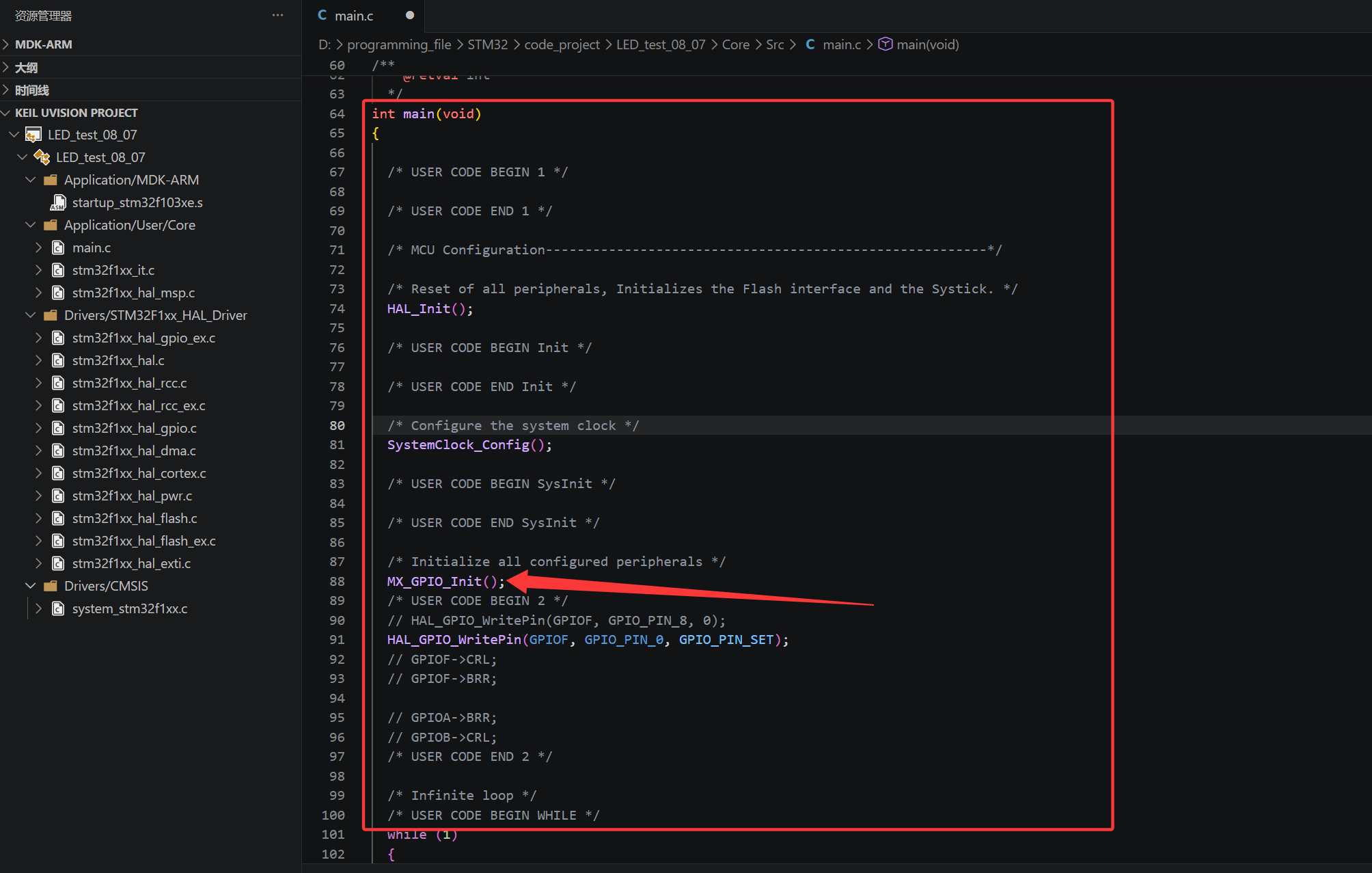
Task: Click LED_test_08_07 in breadcrumb path
Action: tap(661, 44)
